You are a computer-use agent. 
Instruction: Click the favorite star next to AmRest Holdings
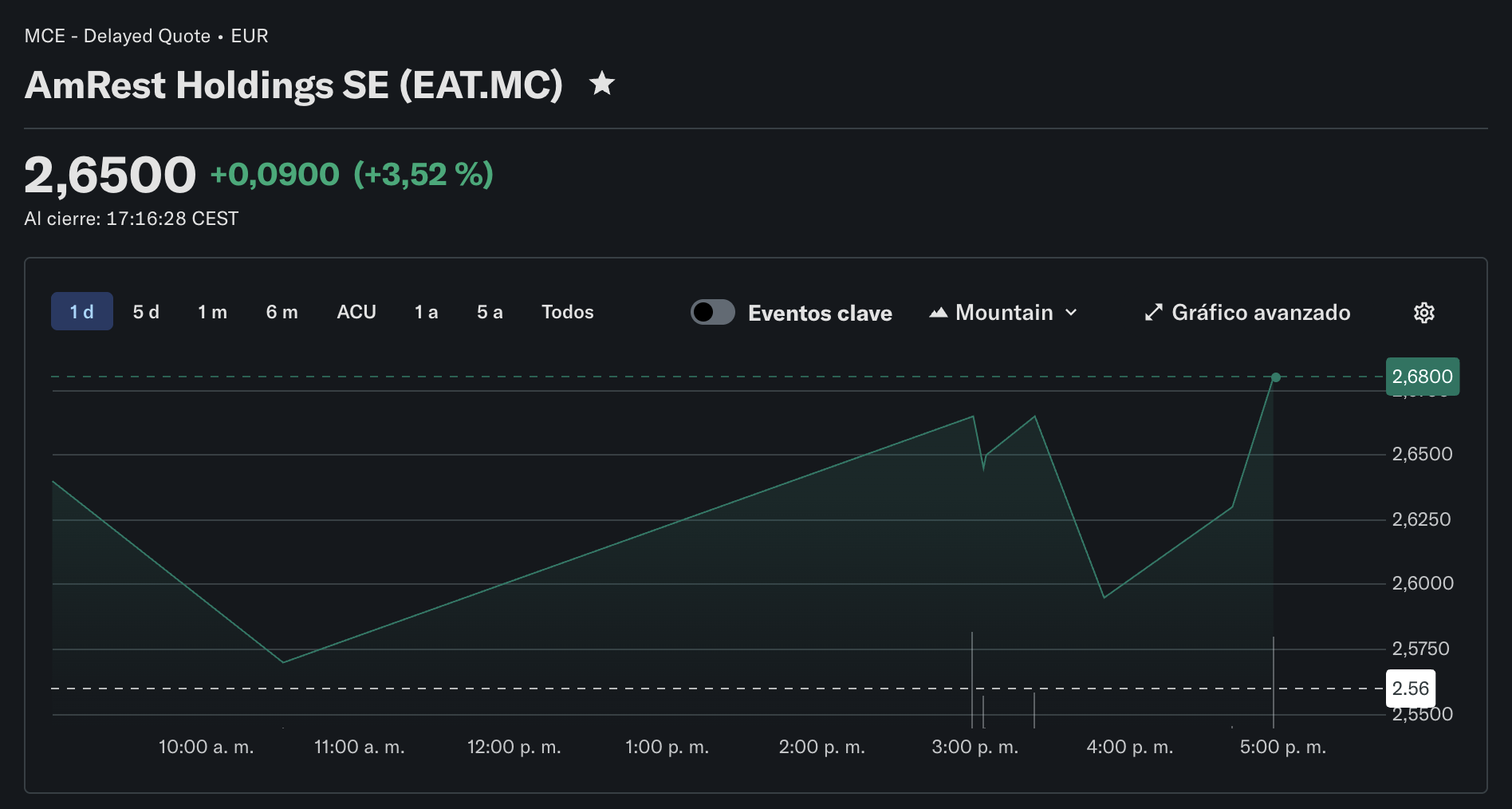pyautogui.click(x=602, y=84)
